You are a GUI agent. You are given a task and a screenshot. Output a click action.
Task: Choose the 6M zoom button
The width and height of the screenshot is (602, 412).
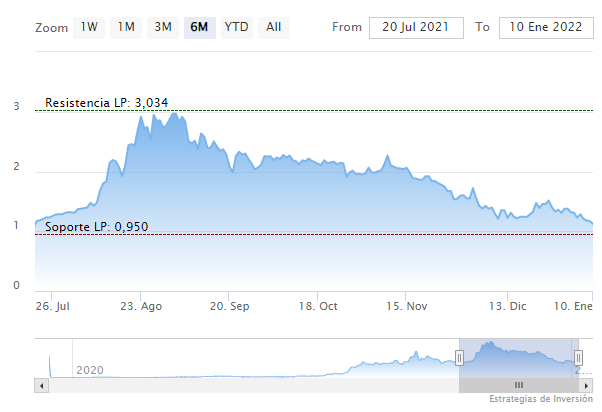click(199, 27)
